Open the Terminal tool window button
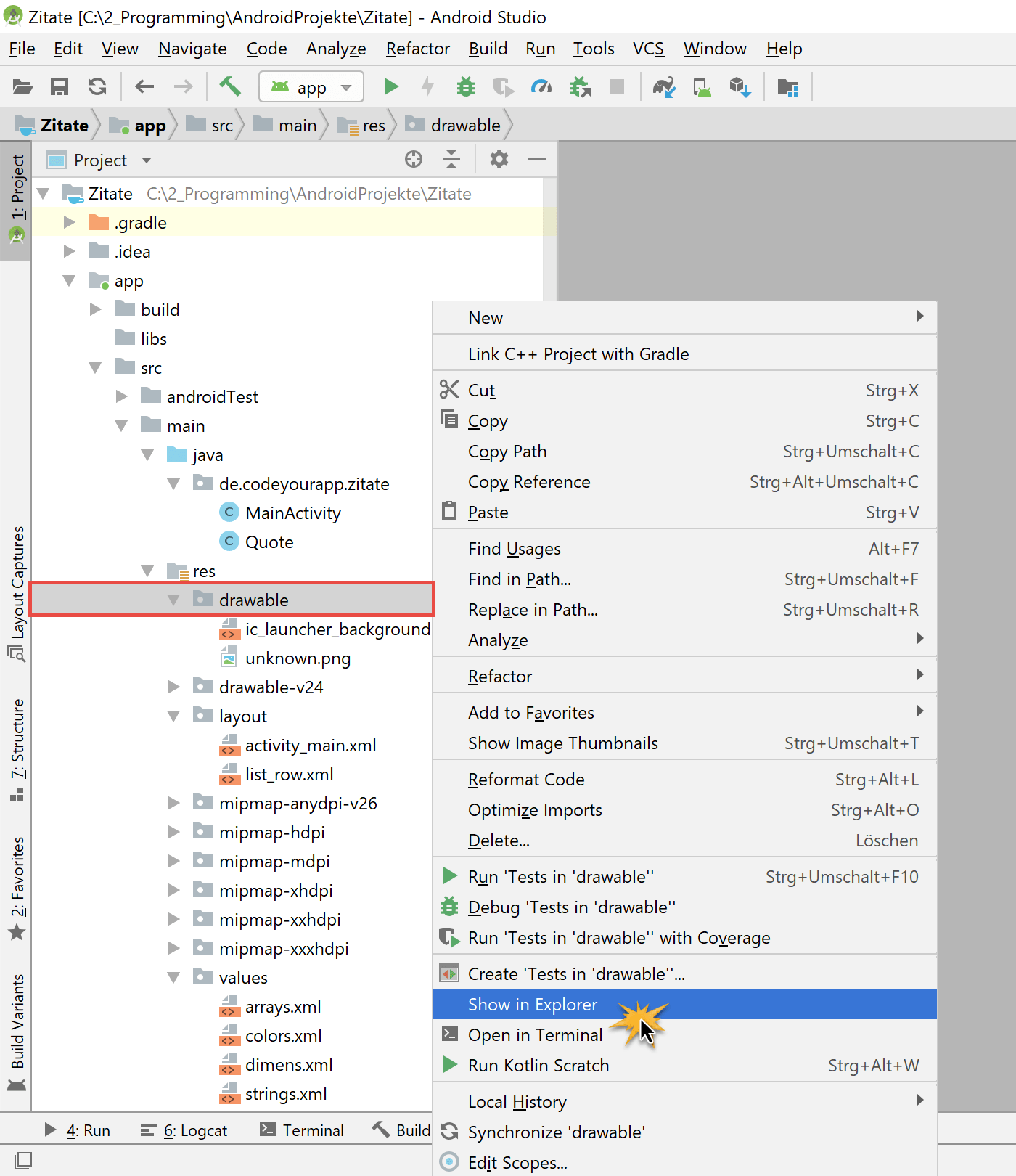 [302, 1130]
